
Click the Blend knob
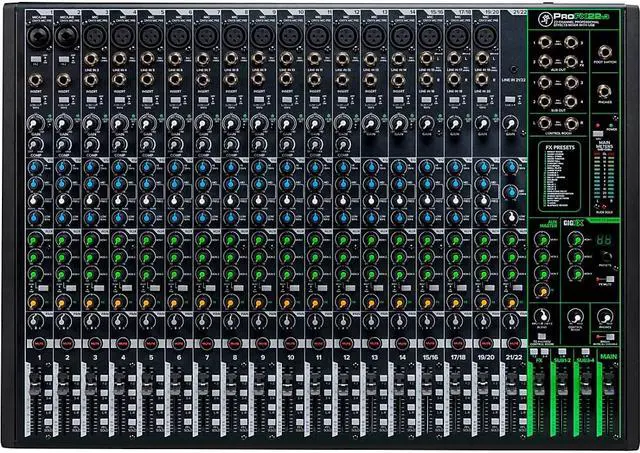coord(542,317)
